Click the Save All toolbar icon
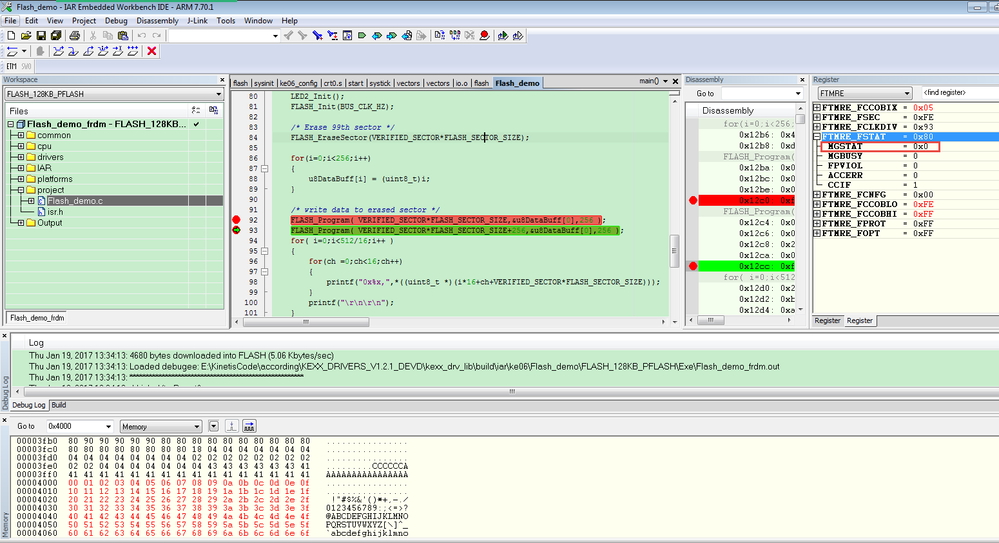The width and height of the screenshot is (999, 543). (x=58, y=35)
